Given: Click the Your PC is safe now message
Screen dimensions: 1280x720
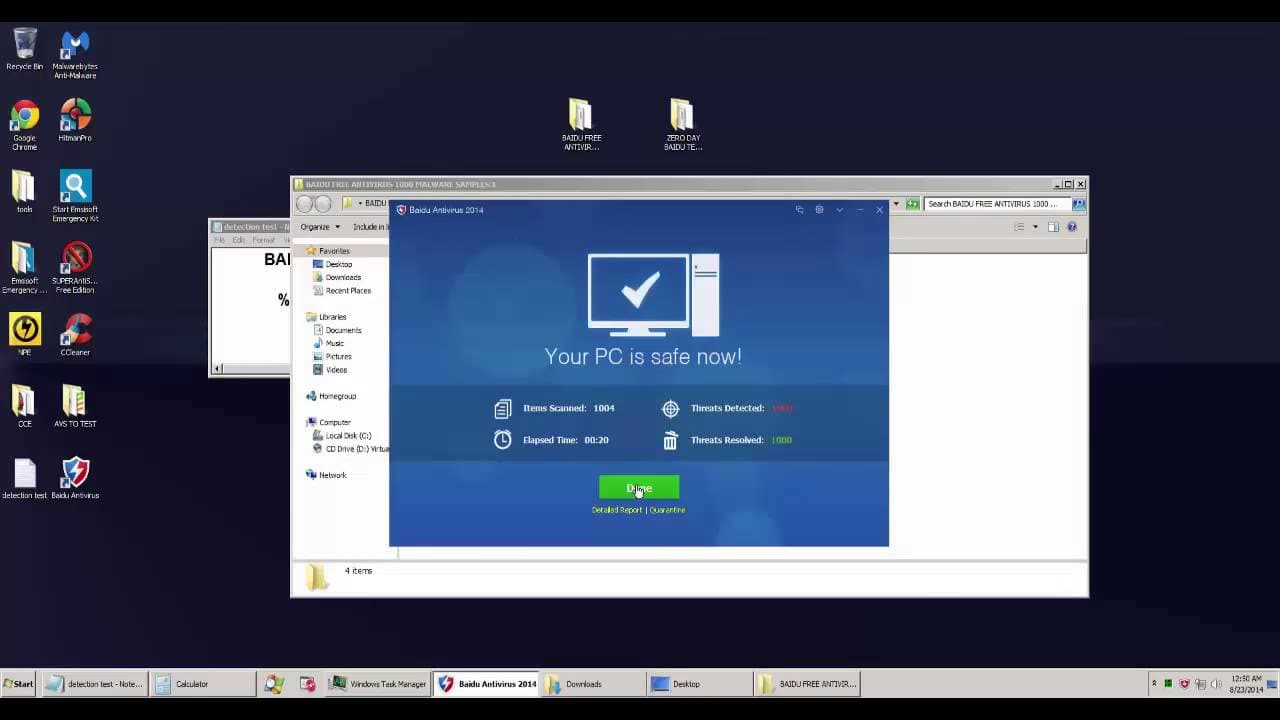Looking at the screenshot, I should 643,356.
